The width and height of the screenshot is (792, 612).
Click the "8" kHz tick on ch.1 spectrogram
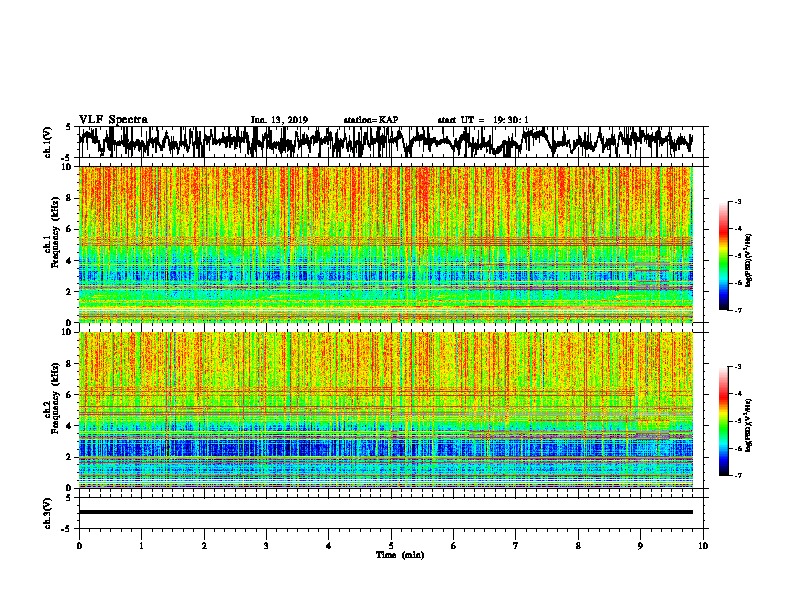pos(70,198)
